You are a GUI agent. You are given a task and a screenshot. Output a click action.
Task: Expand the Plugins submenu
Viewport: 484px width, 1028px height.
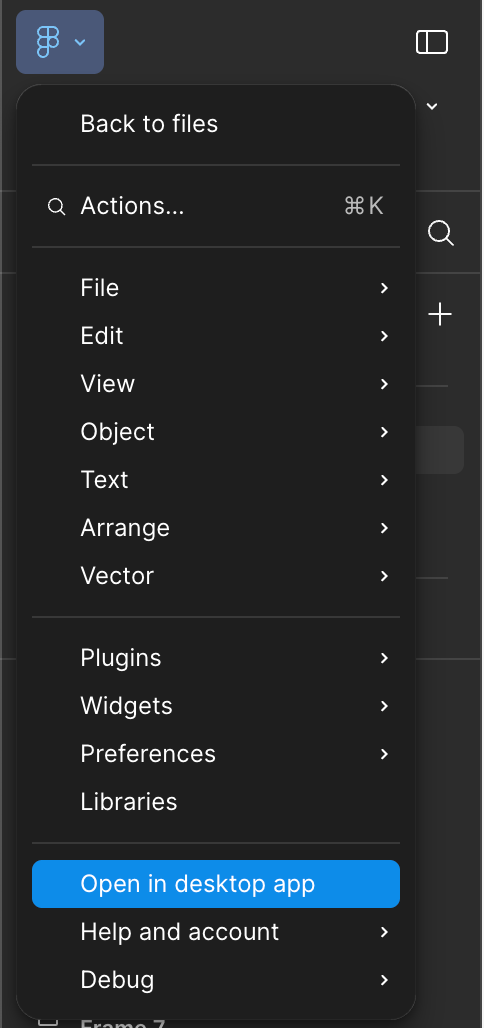(x=216, y=658)
